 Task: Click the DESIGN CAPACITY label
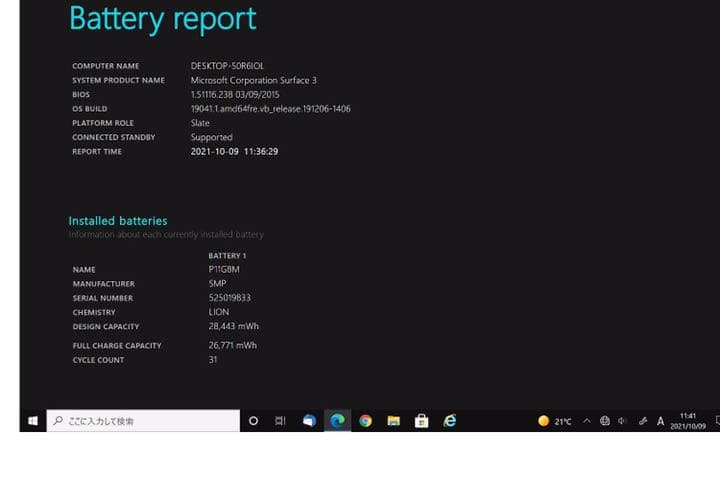(106, 327)
